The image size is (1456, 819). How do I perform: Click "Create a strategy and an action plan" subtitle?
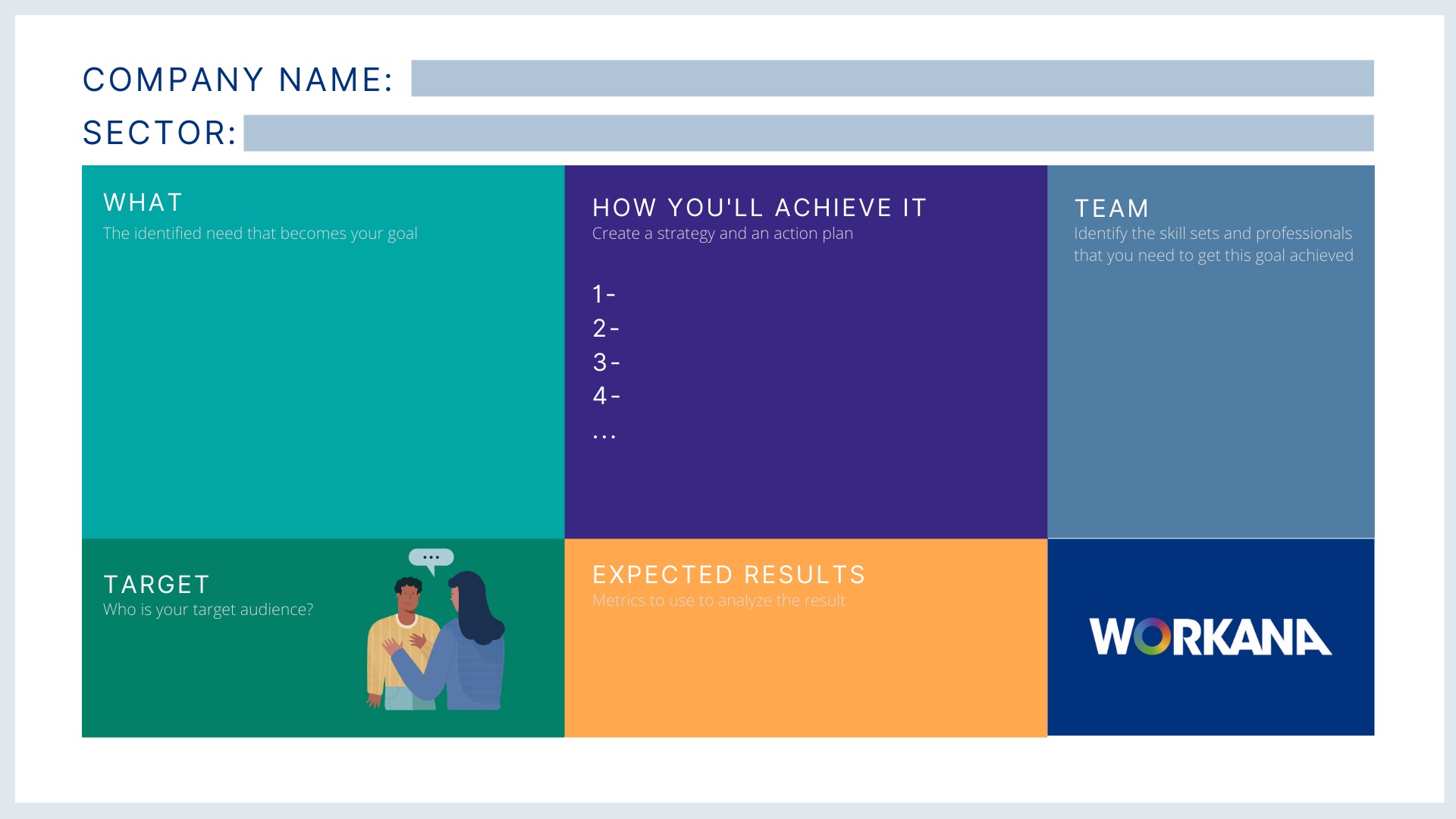tap(722, 234)
